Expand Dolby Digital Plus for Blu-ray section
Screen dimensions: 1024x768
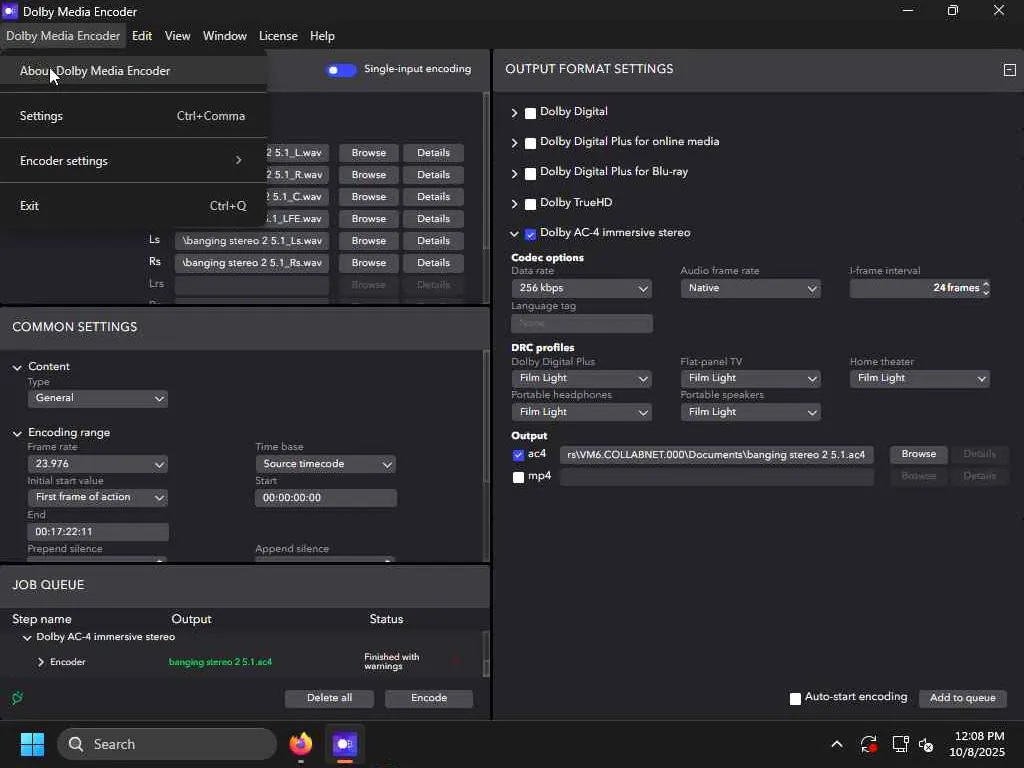(515, 173)
